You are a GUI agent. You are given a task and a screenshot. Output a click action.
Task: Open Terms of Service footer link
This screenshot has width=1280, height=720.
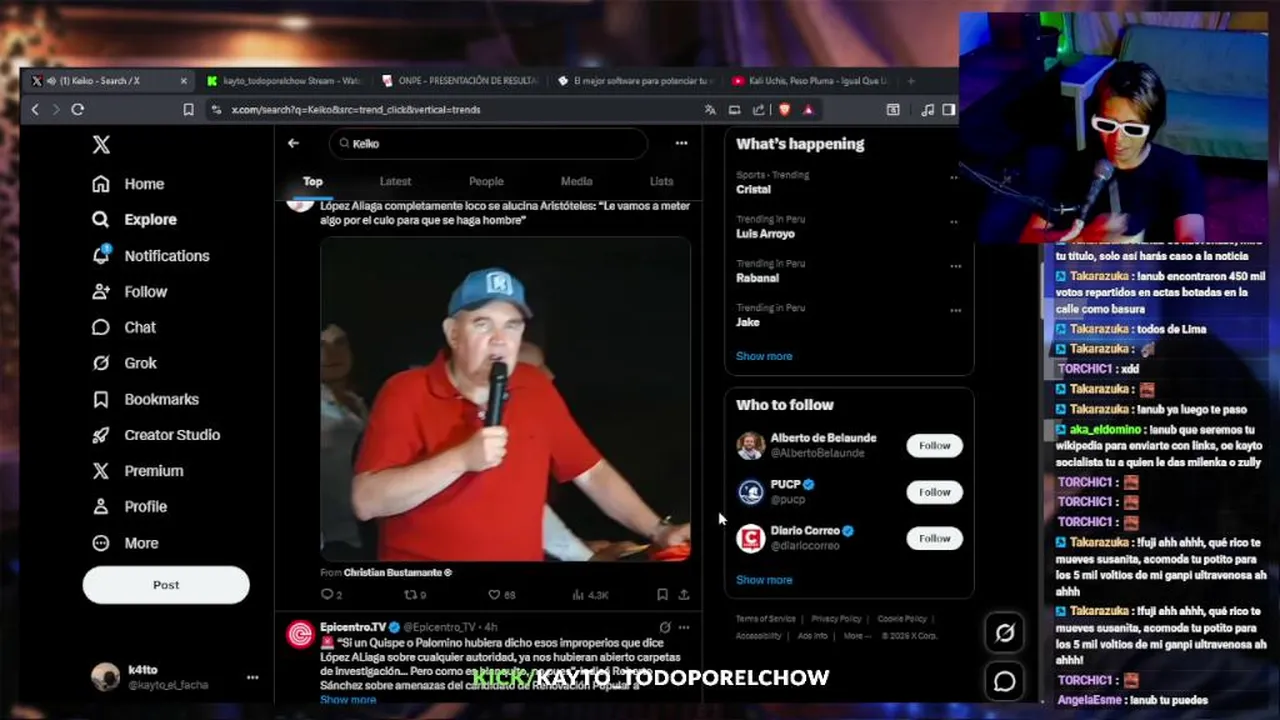pyautogui.click(x=766, y=619)
